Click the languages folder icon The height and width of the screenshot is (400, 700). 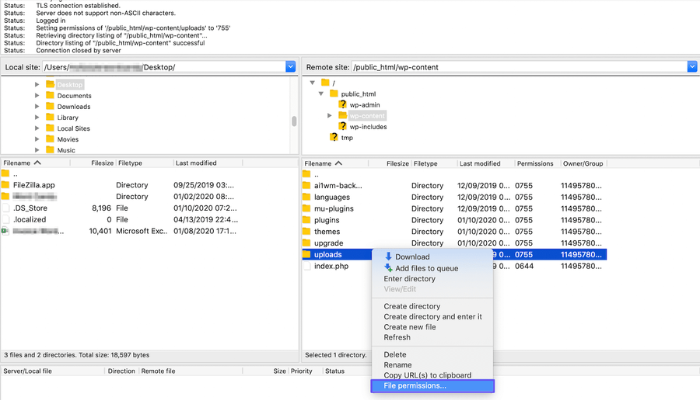(x=307, y=199)
